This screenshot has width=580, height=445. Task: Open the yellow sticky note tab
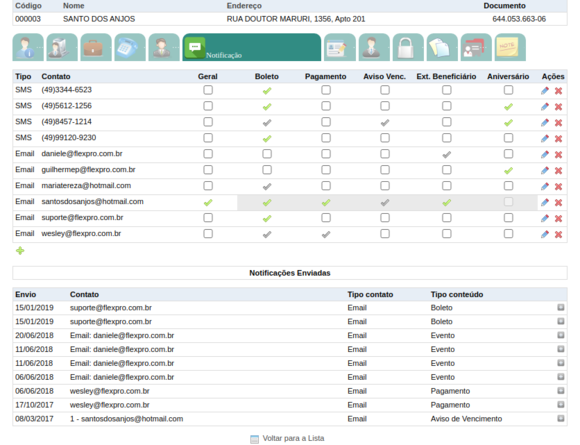510,47
